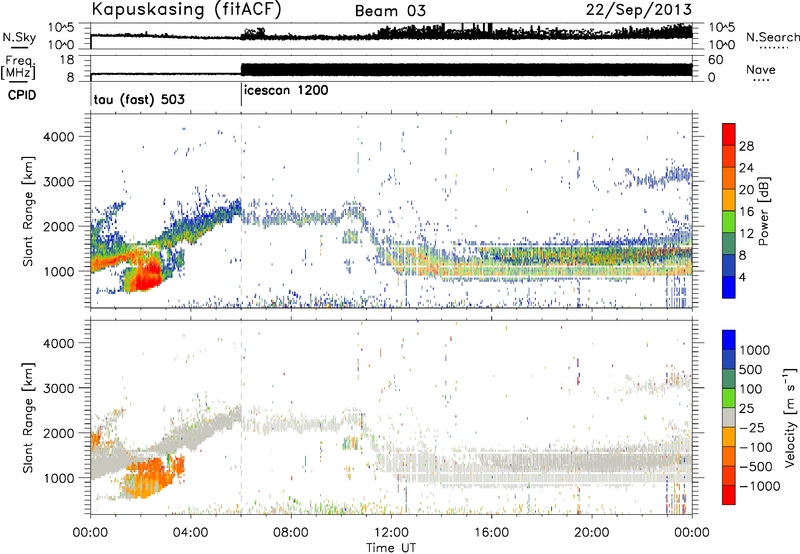800x554 pixels.
Task: Click the red bottom segment of the Velocity colorbar
Action: click(729, 495)
